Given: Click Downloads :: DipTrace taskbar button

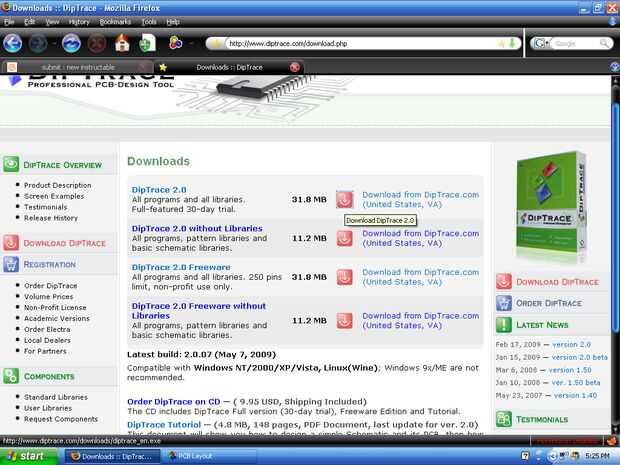Looking at the screenshot, I should click(x=112, y=456).
